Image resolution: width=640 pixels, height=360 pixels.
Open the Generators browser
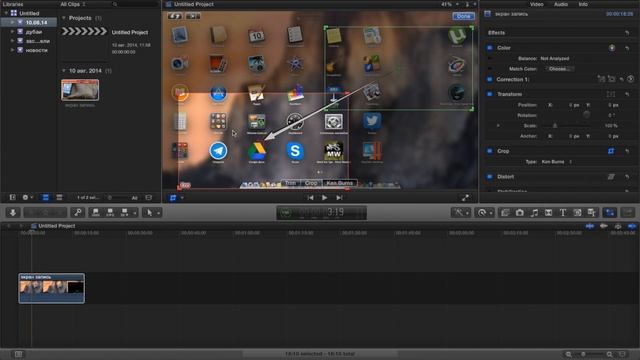(x=577, y=213)
